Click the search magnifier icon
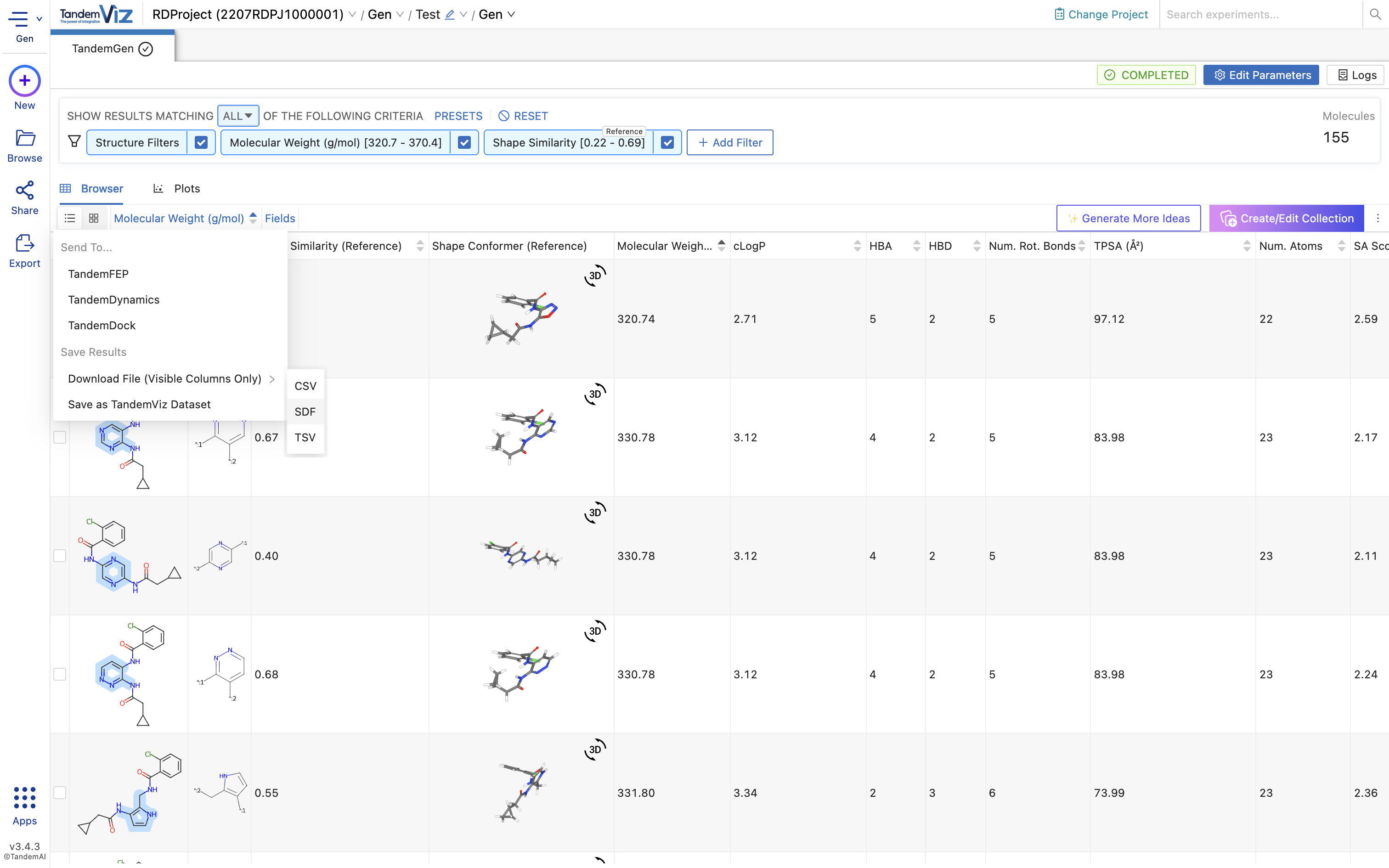Image resolution: width=1389 pixels, height=868 pixels. 1375,14
